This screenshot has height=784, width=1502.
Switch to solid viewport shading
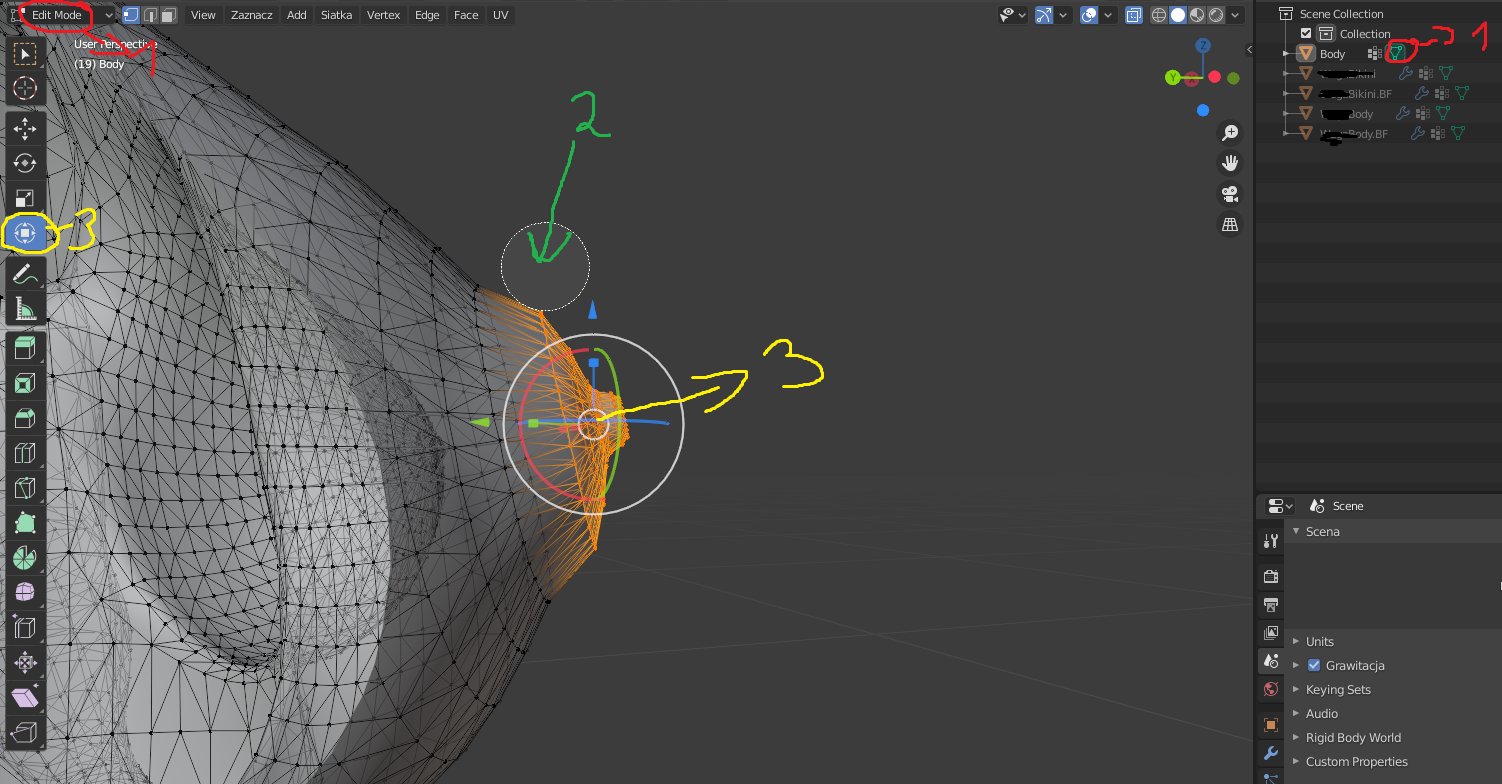coord(1178,15)
